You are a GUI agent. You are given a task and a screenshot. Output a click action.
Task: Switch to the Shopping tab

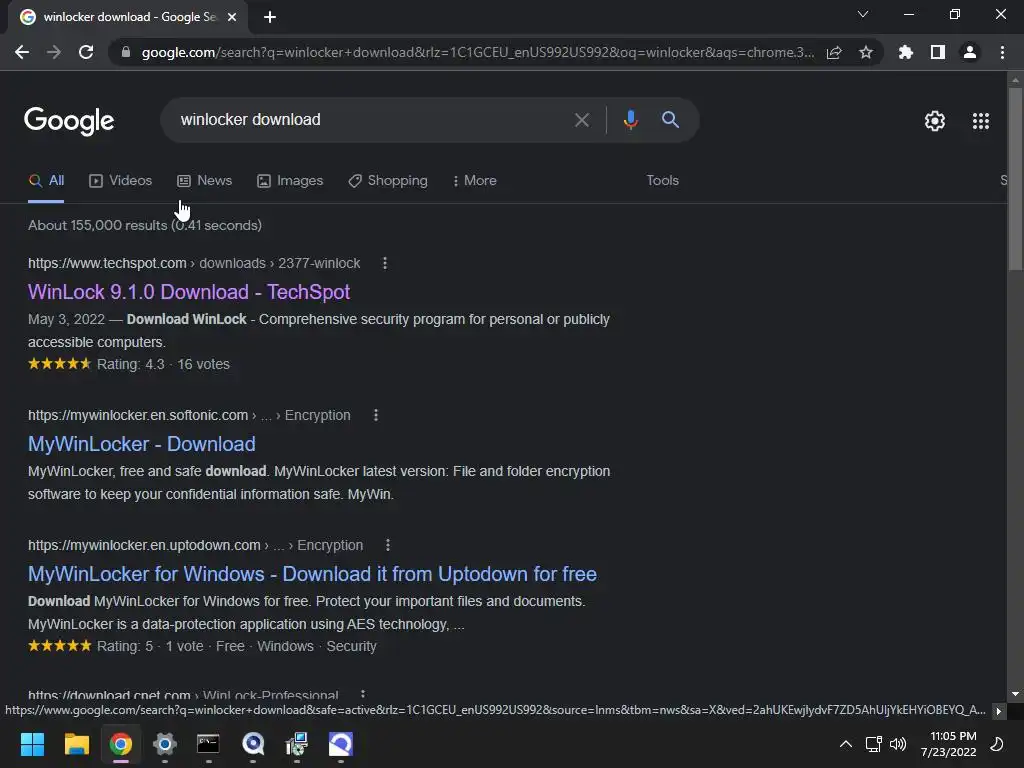[388, 181]
